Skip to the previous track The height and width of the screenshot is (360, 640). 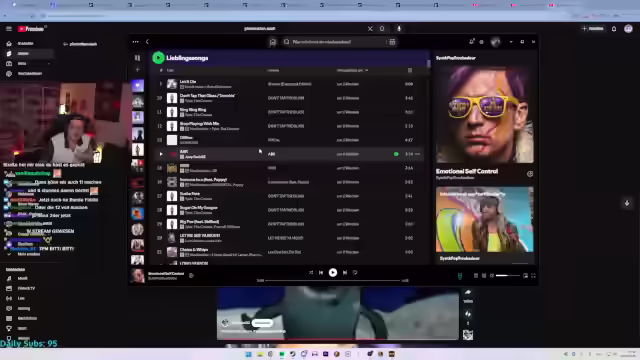(321, 272)
